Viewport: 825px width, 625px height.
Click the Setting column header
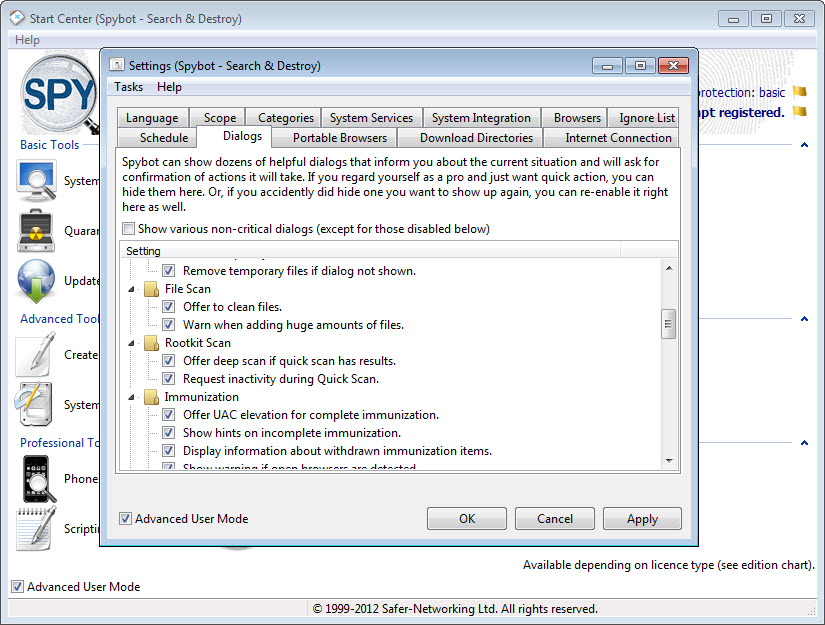[371, 251]
